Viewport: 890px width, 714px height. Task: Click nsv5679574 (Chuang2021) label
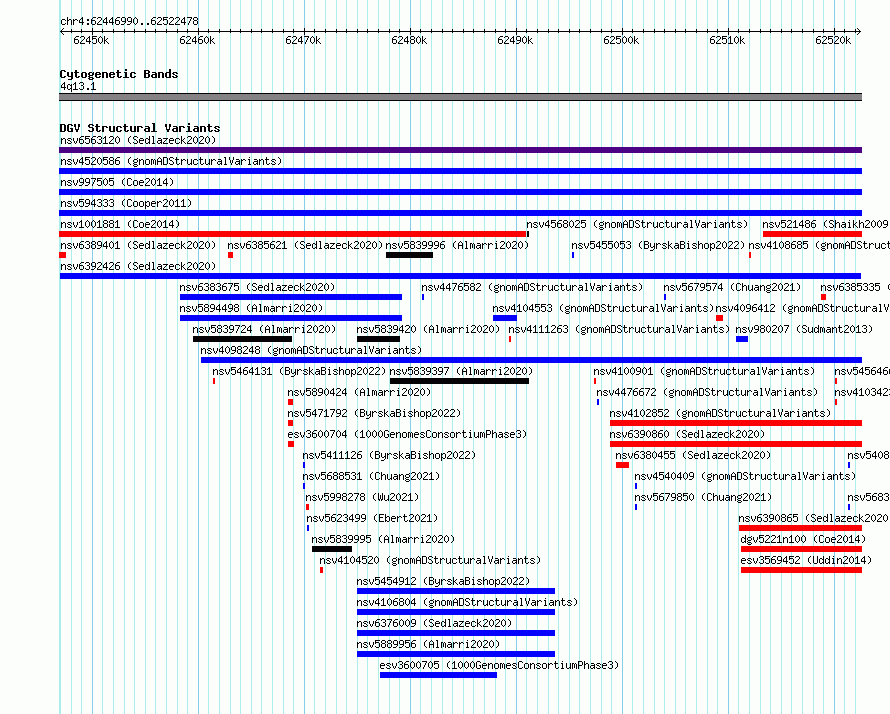click(732, 287)
